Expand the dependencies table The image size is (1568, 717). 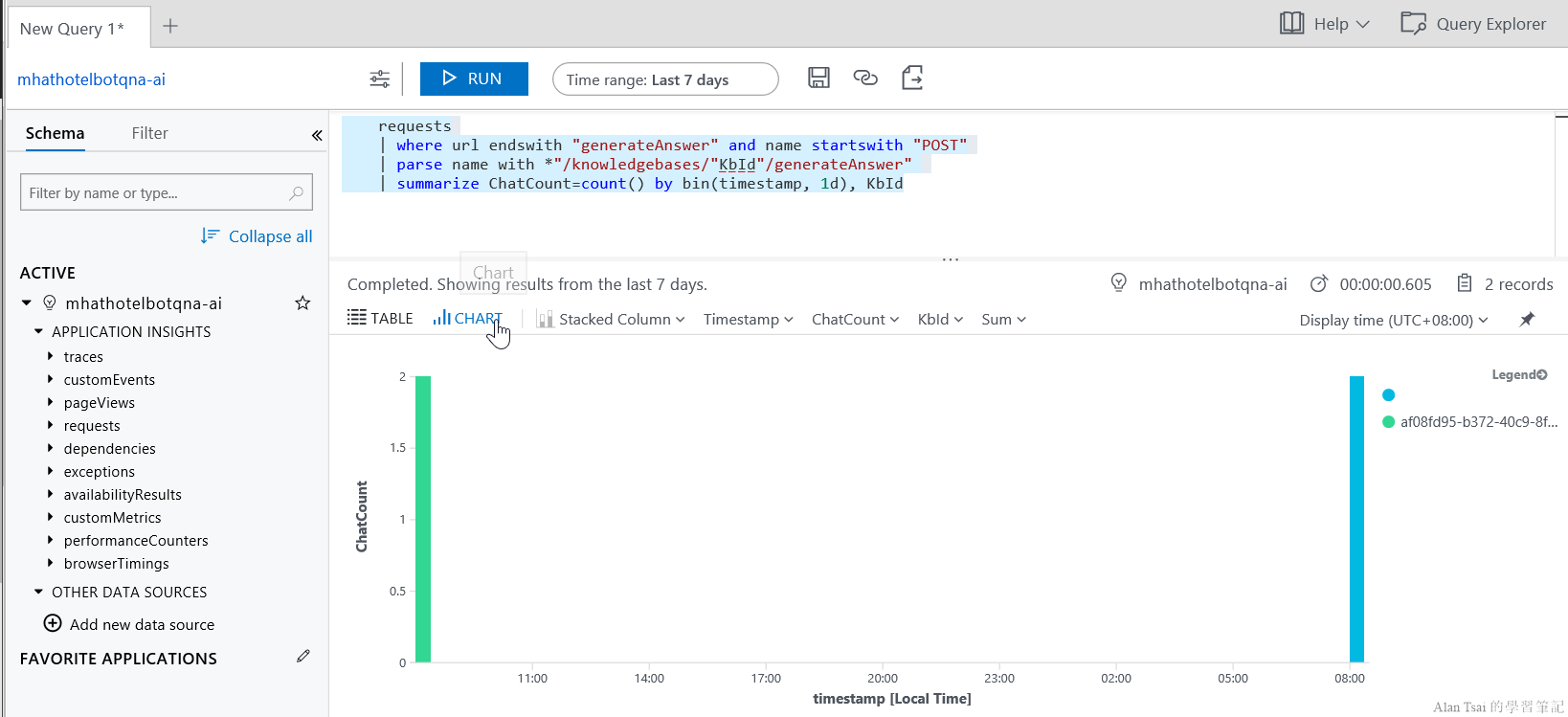point(51,448)
